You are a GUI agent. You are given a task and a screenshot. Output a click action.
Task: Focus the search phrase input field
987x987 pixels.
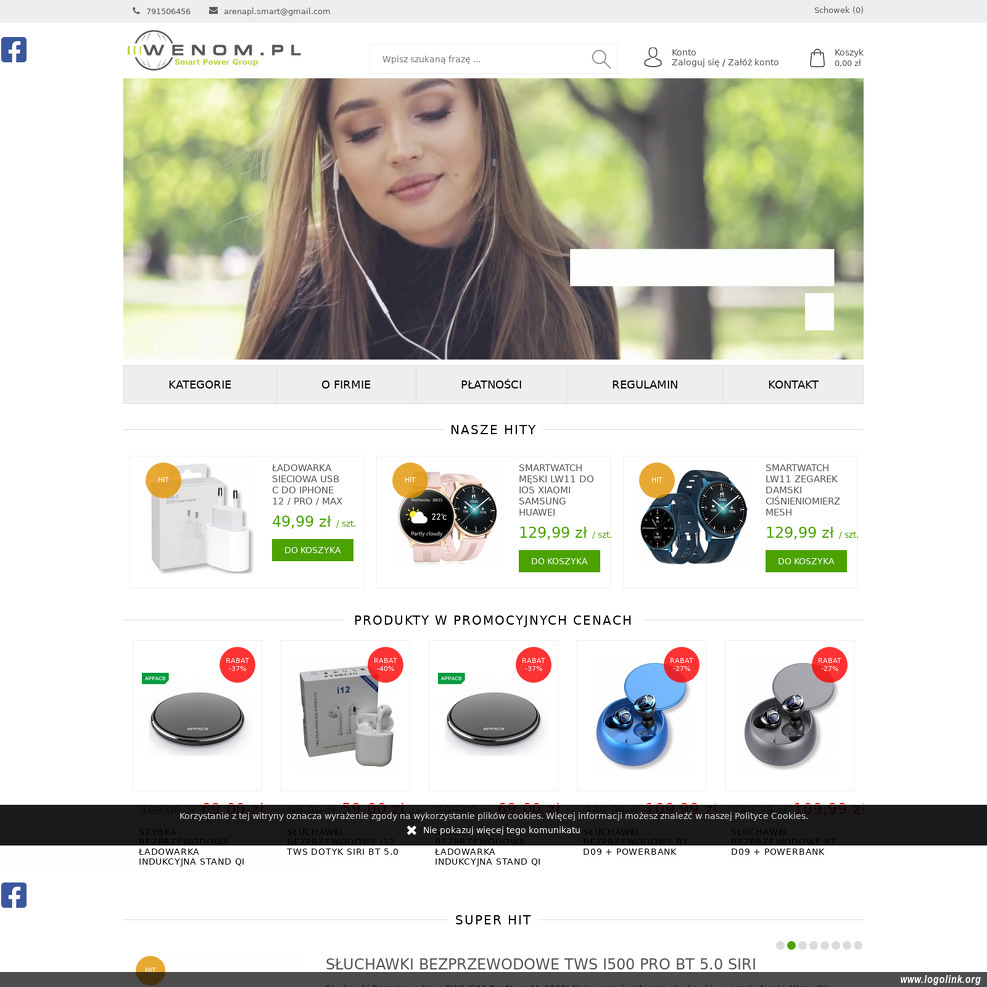coord(482,59)
